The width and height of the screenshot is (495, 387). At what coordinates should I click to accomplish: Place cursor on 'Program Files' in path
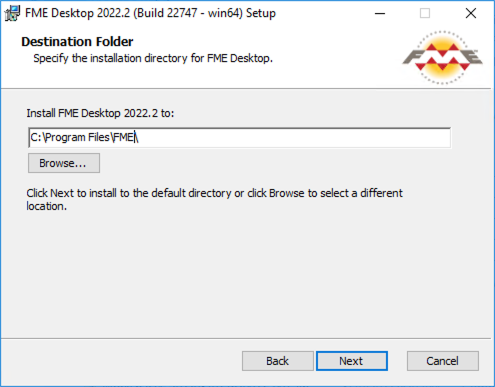(77, 137)
